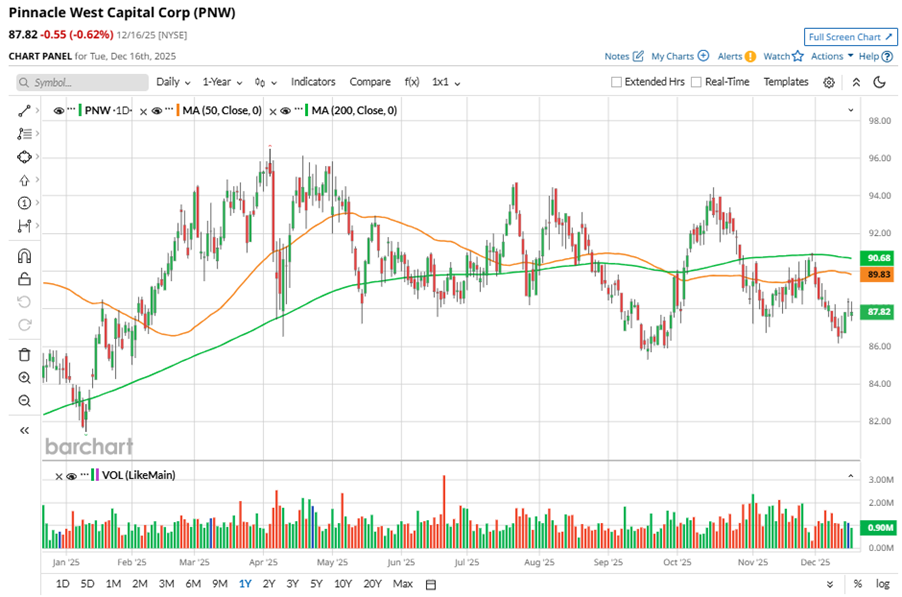Open the date range calendar icon
The width and height of the screenshot is (902, 597).
(x=430, y=584)
